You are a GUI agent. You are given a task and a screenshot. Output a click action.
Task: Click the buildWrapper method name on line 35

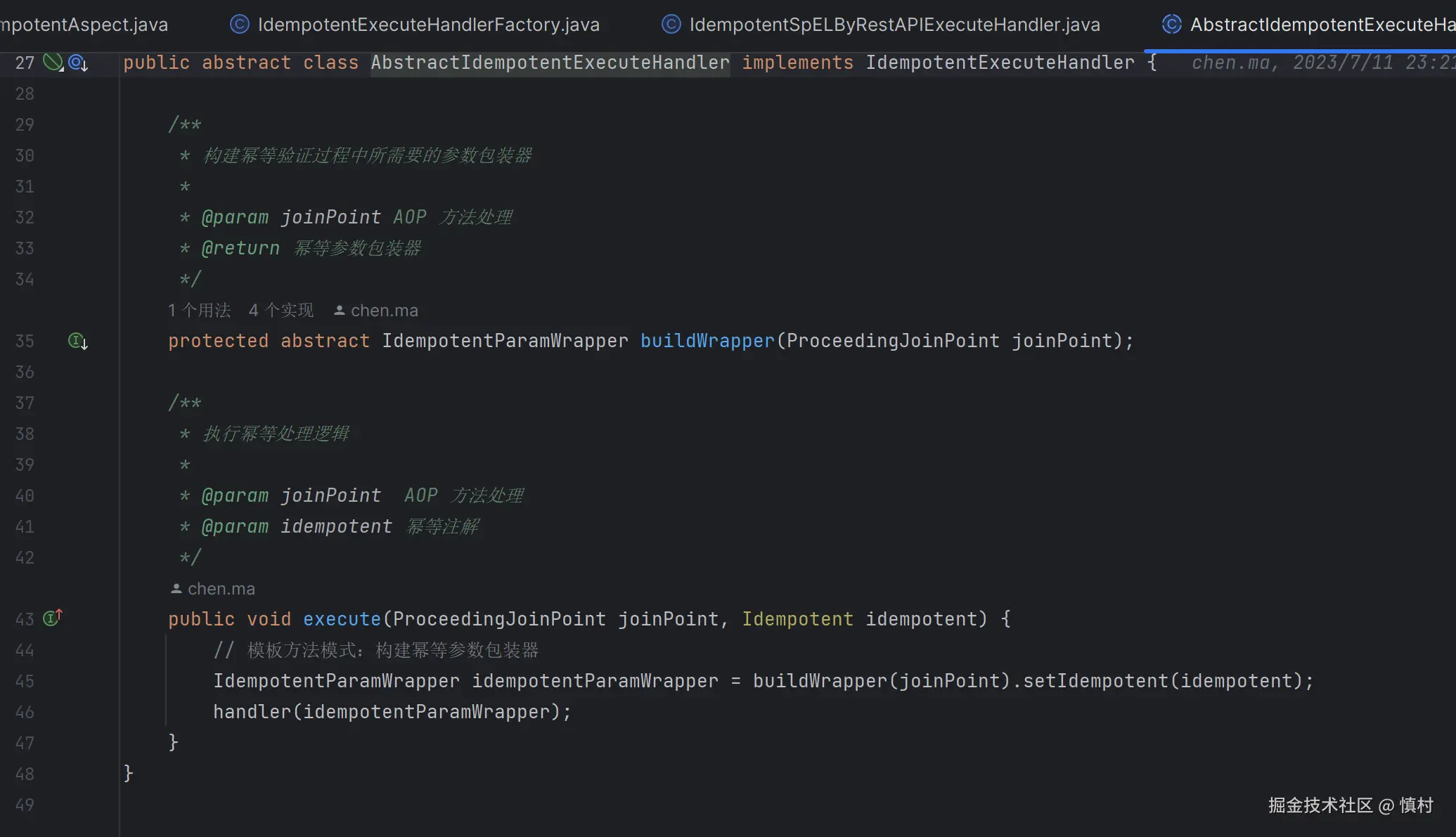click(x=707, y=341)
